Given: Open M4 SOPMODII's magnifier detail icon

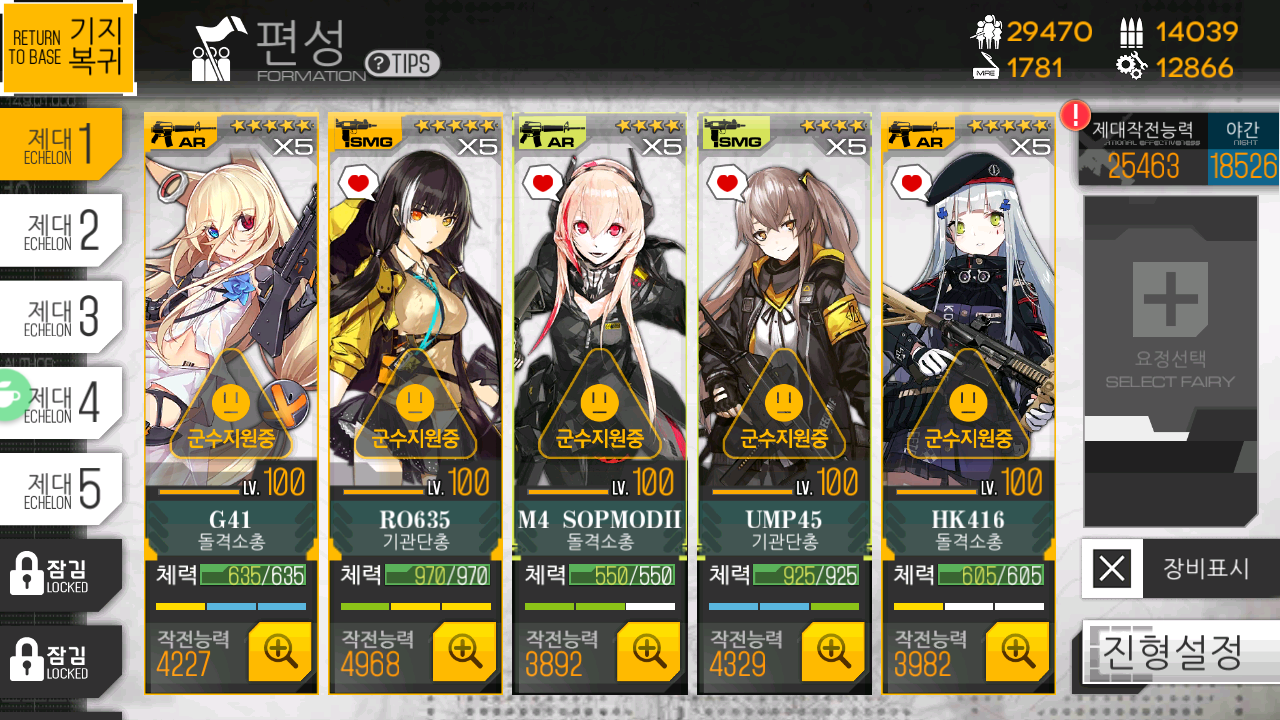Looking at the screenshot, I should (648, 651).
